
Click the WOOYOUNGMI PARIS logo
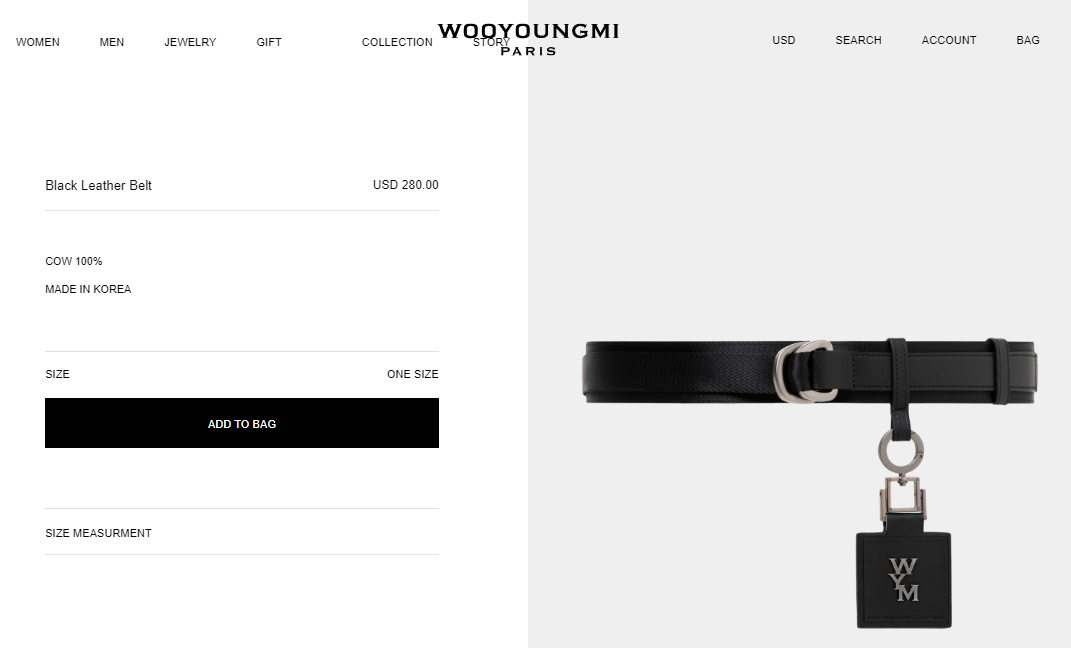click(x=528, y=39)
